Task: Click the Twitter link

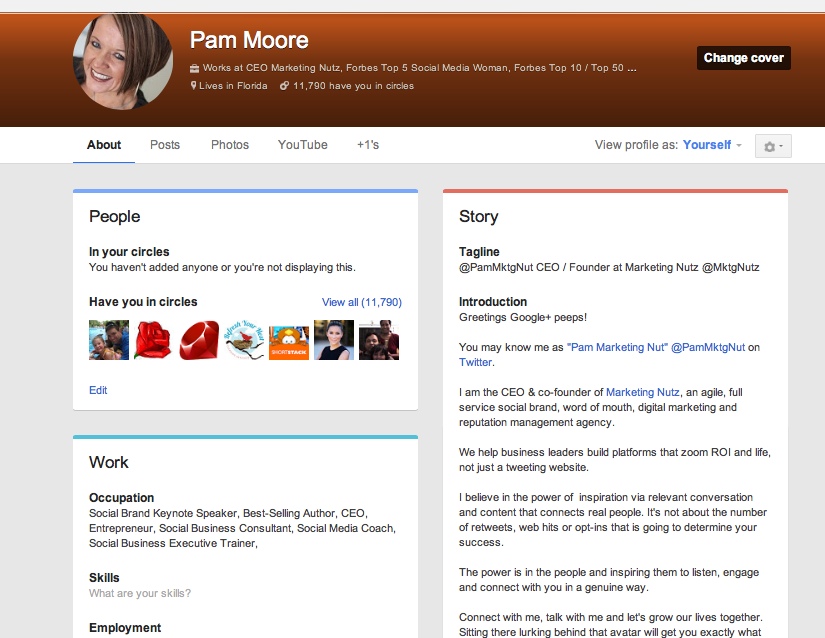Action: (476, 362)
